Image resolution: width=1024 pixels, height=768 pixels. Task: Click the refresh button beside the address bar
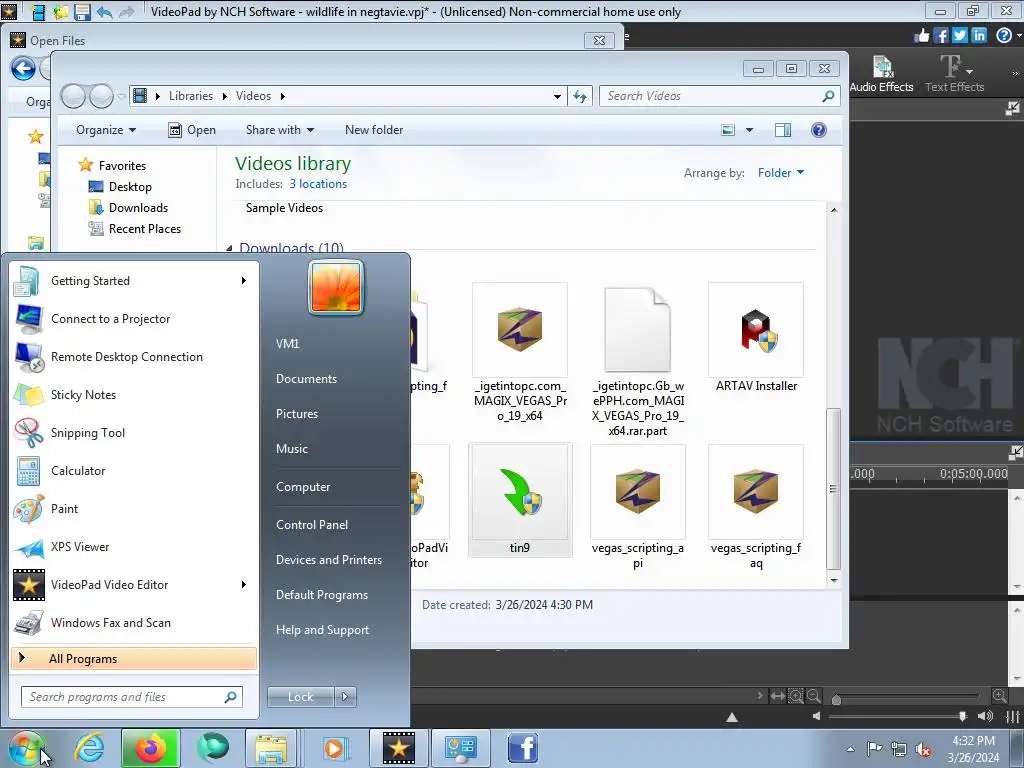tap(580, 97)
